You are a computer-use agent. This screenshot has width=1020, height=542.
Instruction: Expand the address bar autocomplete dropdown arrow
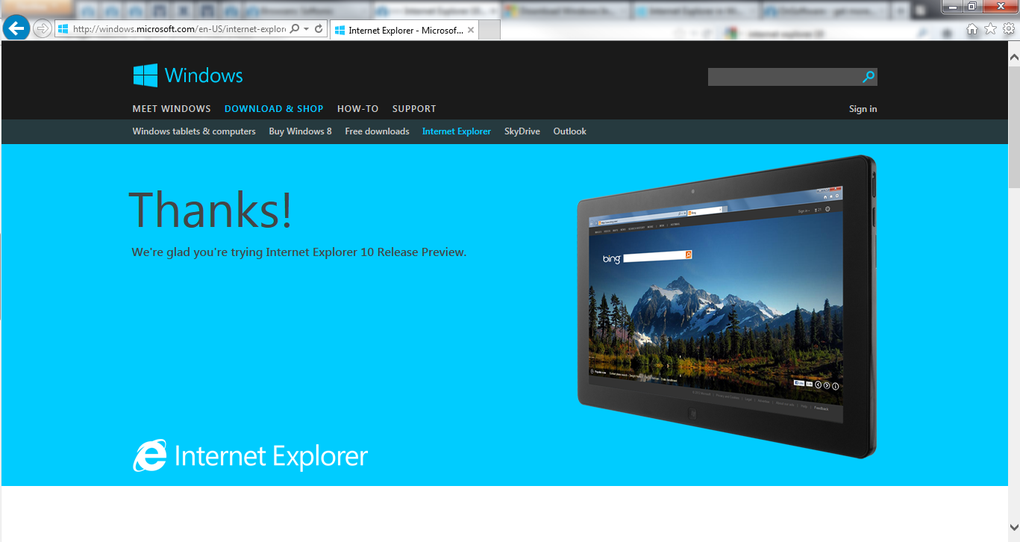[306, 29]
